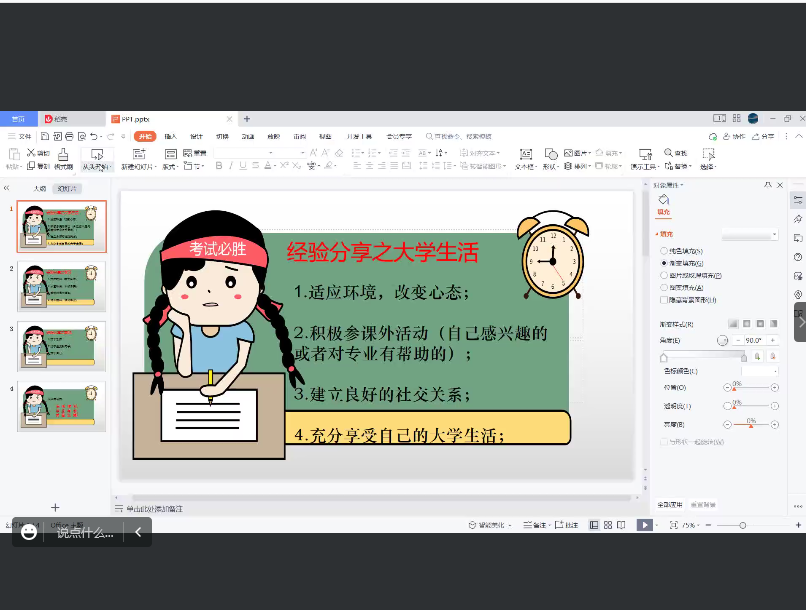Click slideshow play button in status bar
This screenshot has width=806, height=610.
(x=644, y=525)
